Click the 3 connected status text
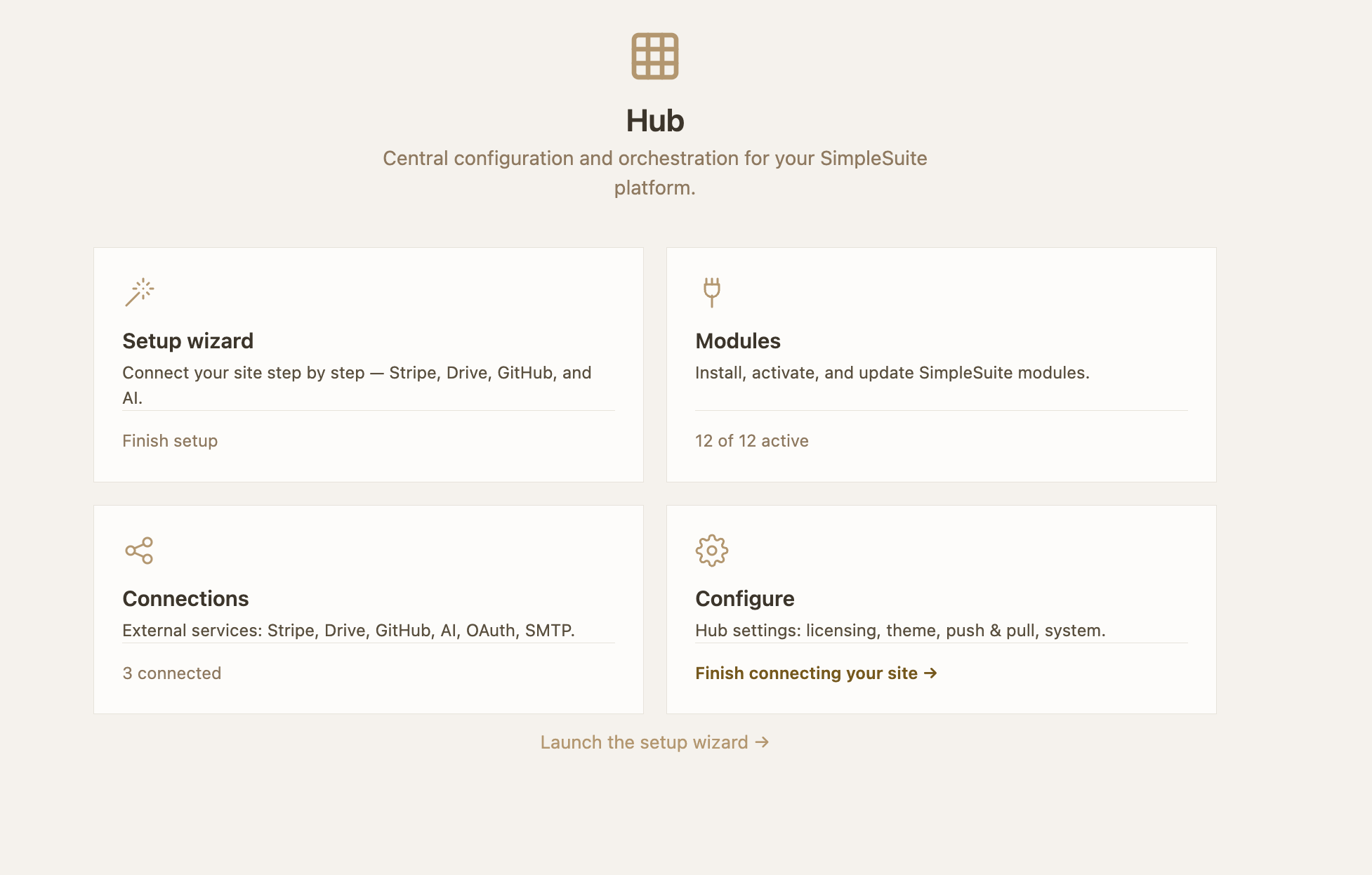 (x=171, y=673)
